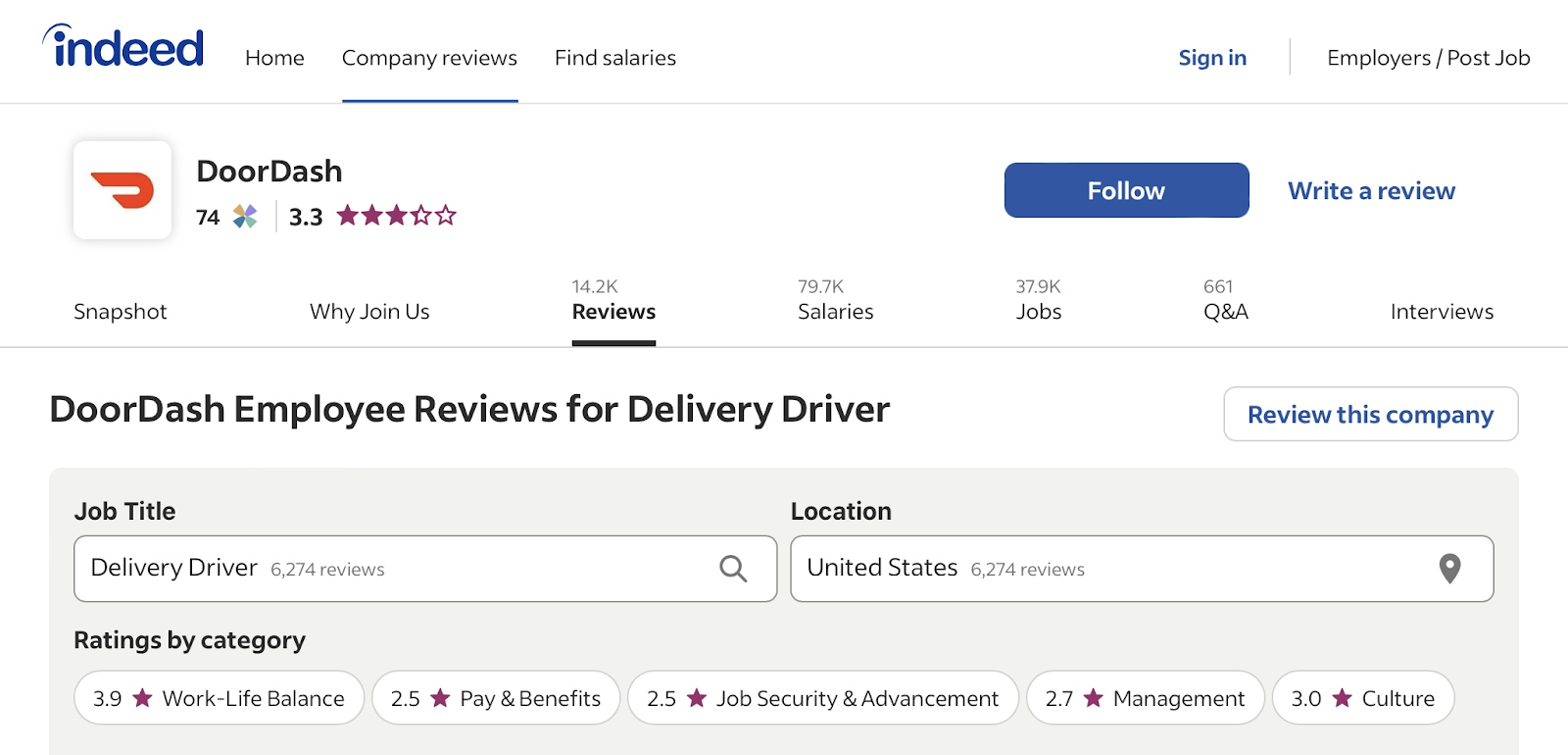The width and height of the screenshot is (1568, 755).
Task: Click the DoorDash company logo
Action: (x=122, y=190)
